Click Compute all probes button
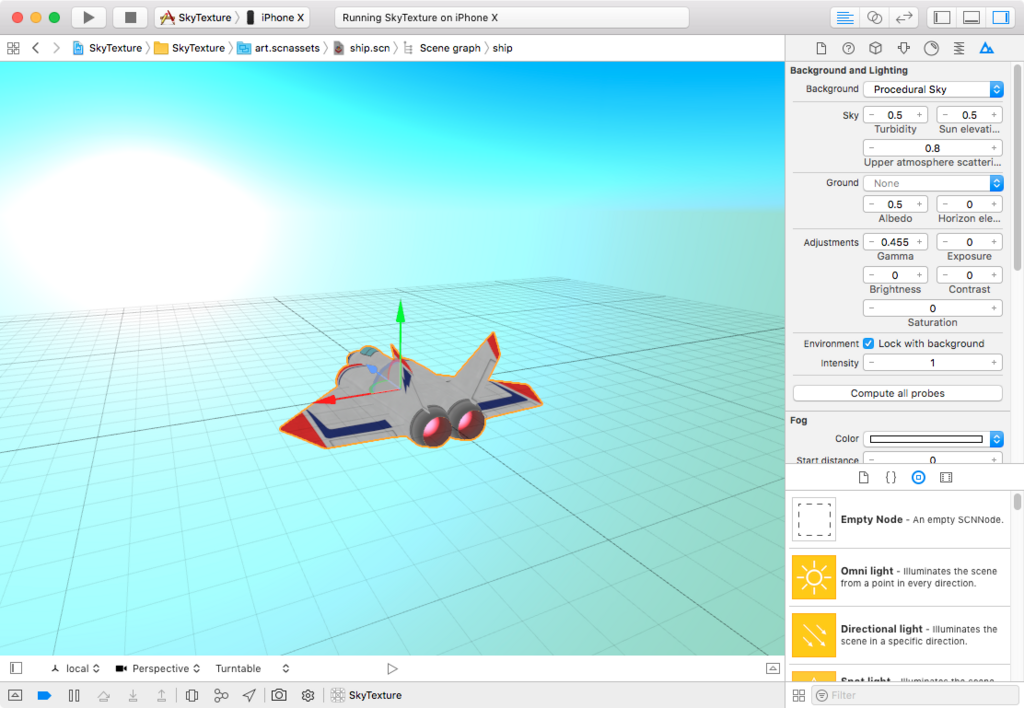Image resolution: width=1024 pixels, height=708 pixels. coord(898,393)
